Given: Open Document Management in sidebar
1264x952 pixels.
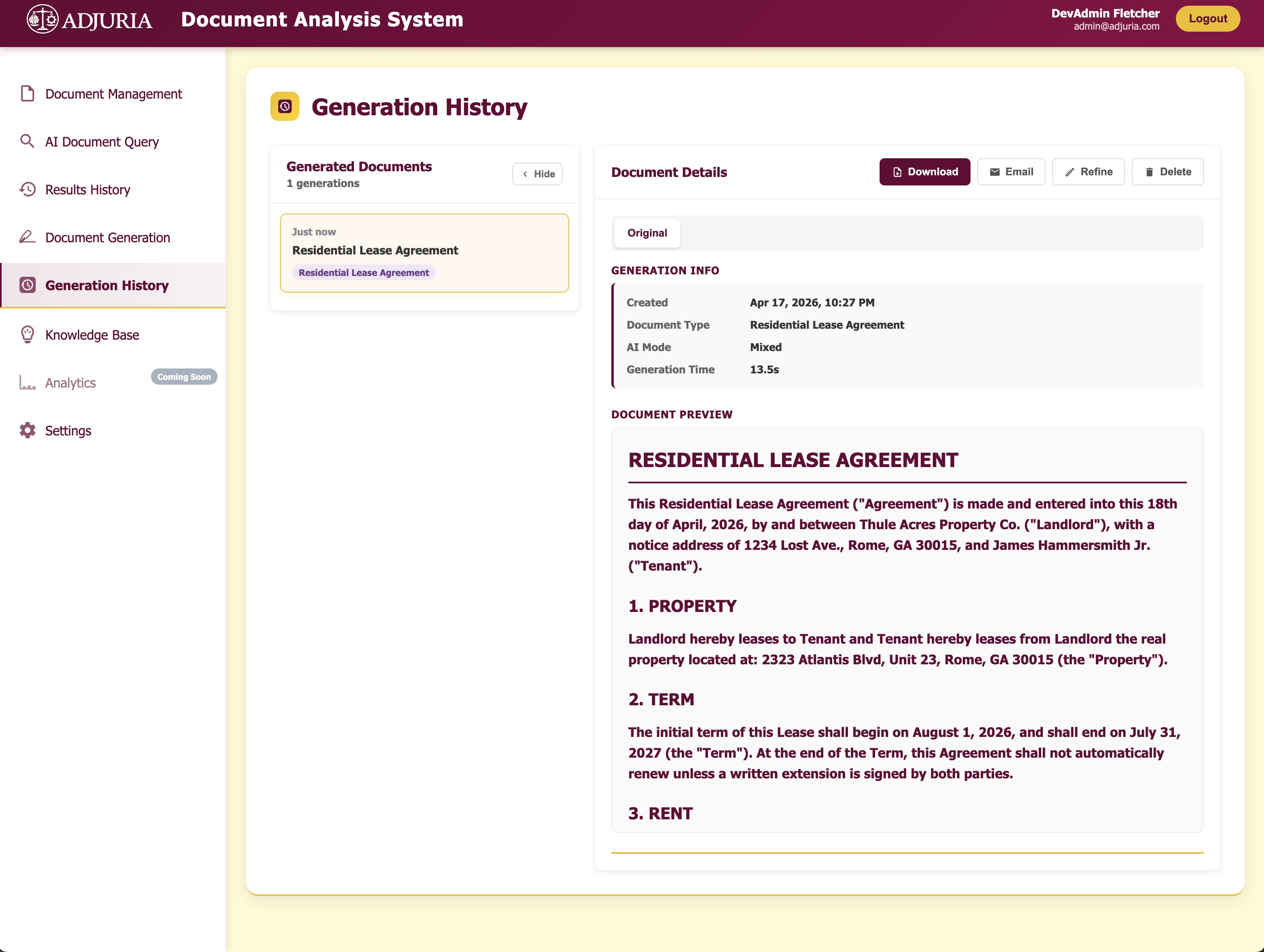Looking at the screenshot, I should 113,94.
